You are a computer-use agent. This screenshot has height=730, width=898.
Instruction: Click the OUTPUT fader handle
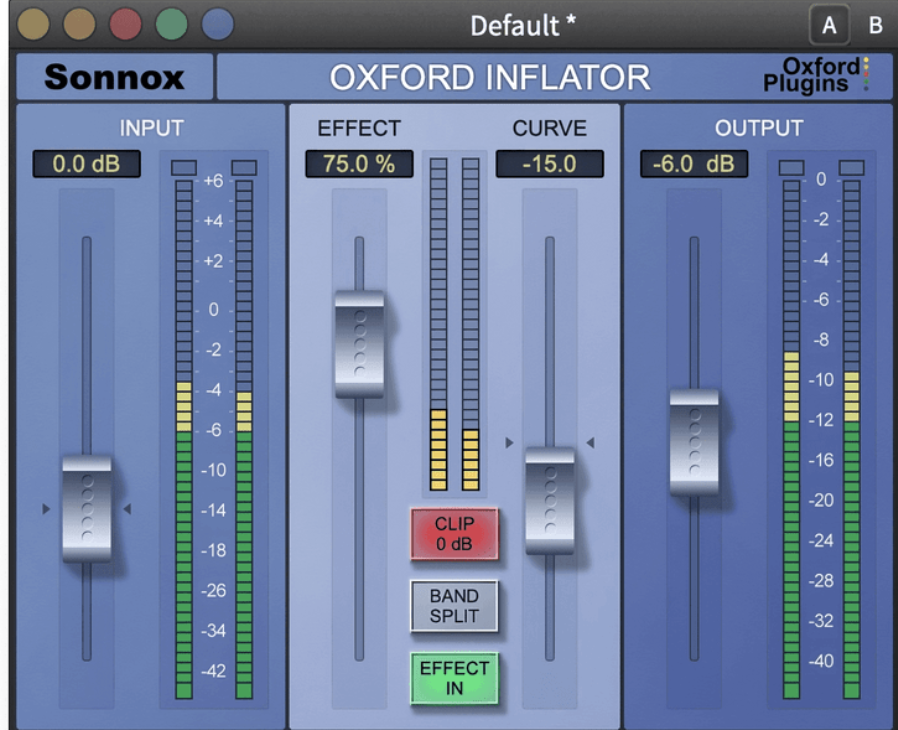click(x=694, y=443)
